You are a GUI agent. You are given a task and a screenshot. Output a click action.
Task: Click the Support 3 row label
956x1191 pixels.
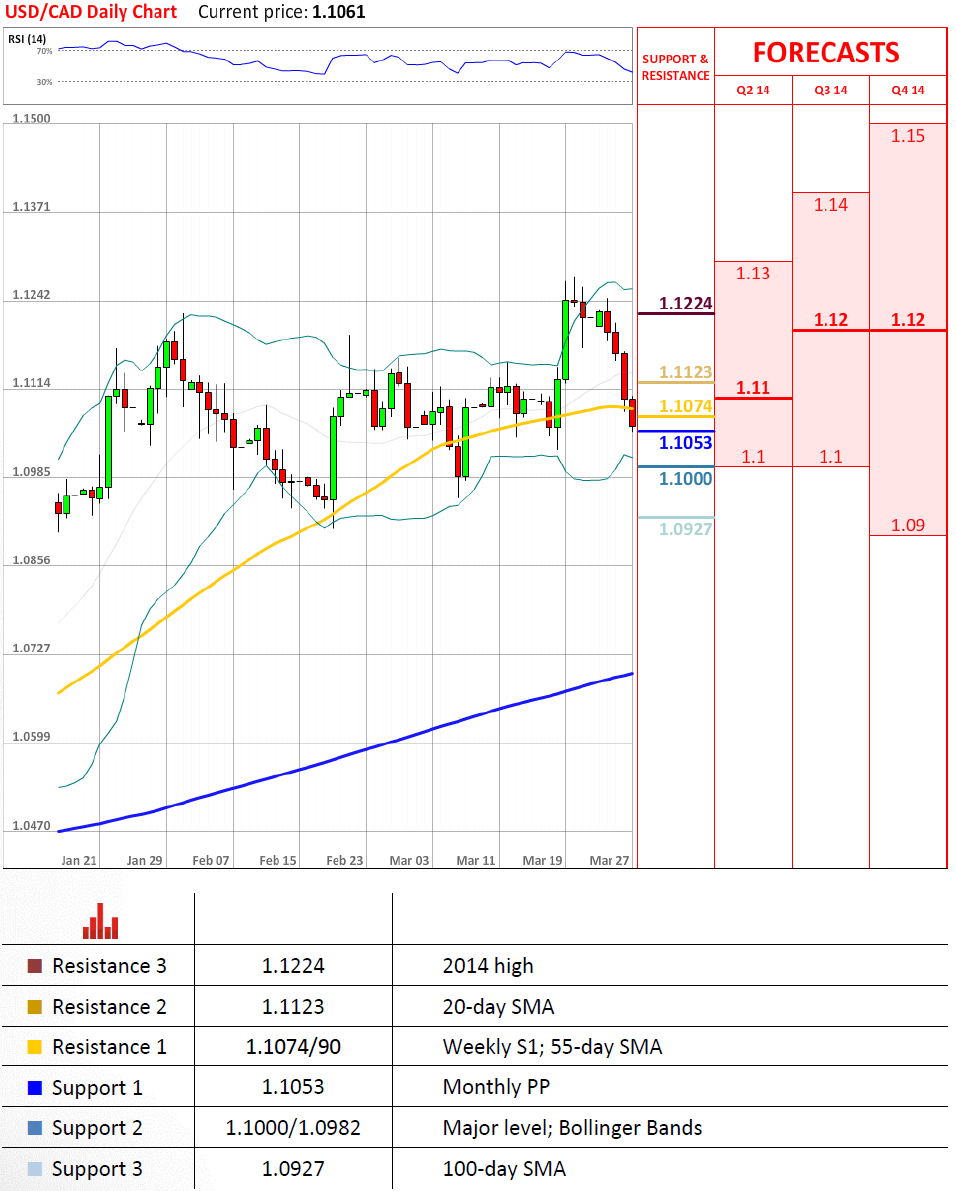pyautogui.click(x=97, y=1169)
